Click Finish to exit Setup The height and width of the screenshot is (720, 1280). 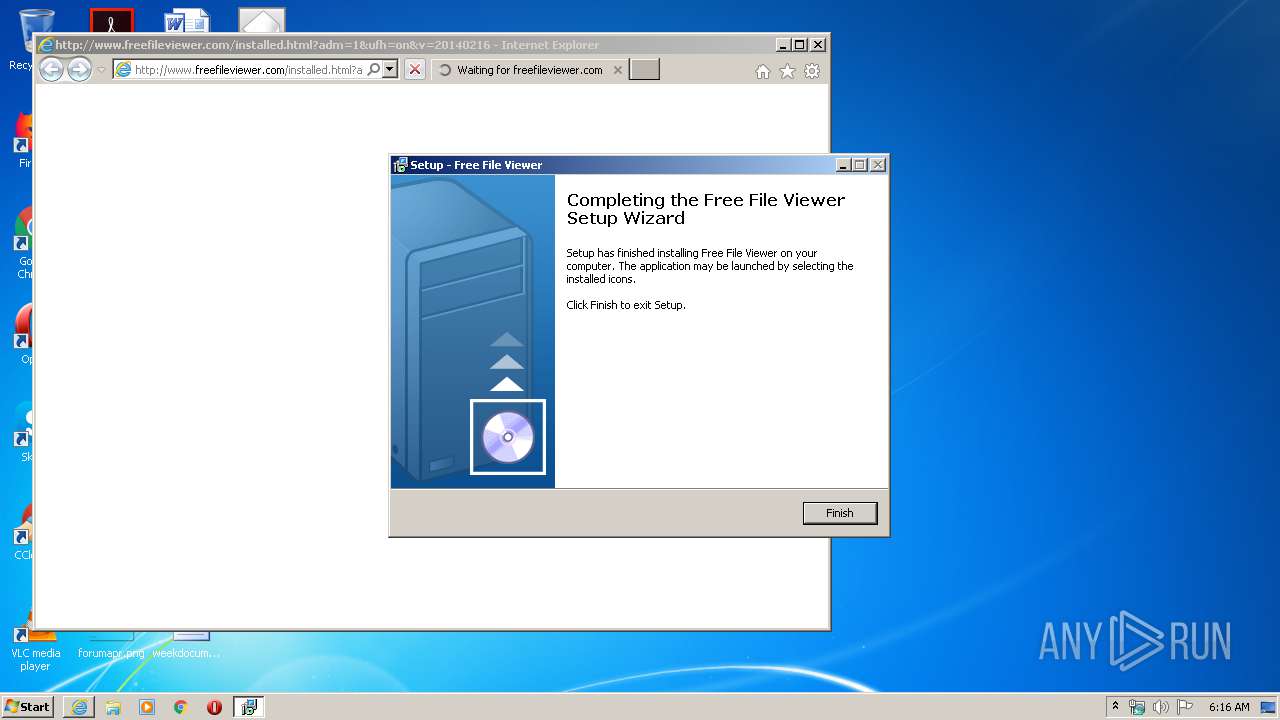point(840,513)
